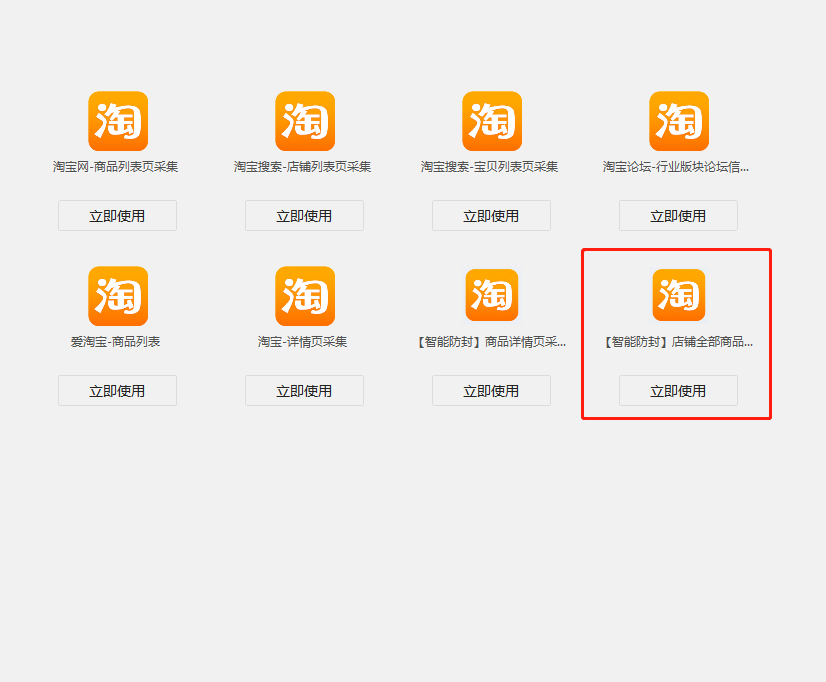Click 立即使用 under 爱淘宝-商品列表
Viewport: 826px width, 682px height.
click(117, 390)
